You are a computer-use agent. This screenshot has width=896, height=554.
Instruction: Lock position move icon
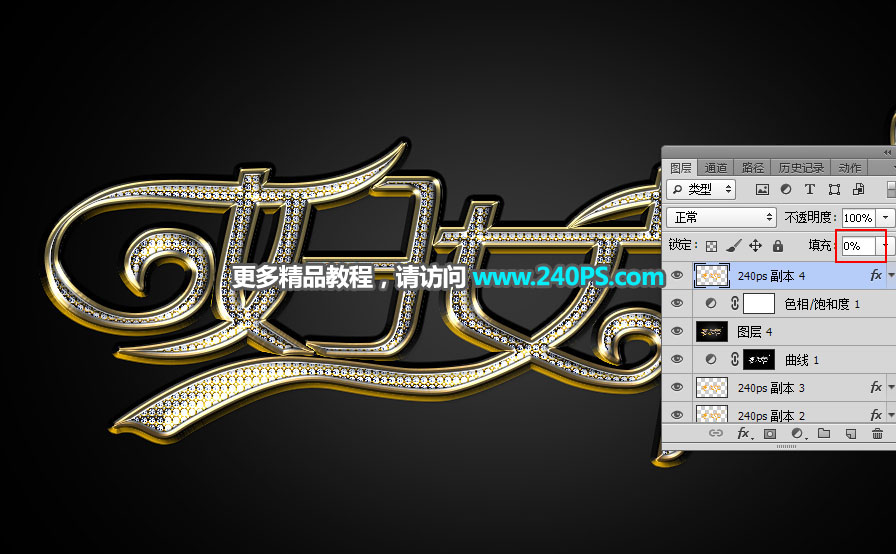click(755, 246)
